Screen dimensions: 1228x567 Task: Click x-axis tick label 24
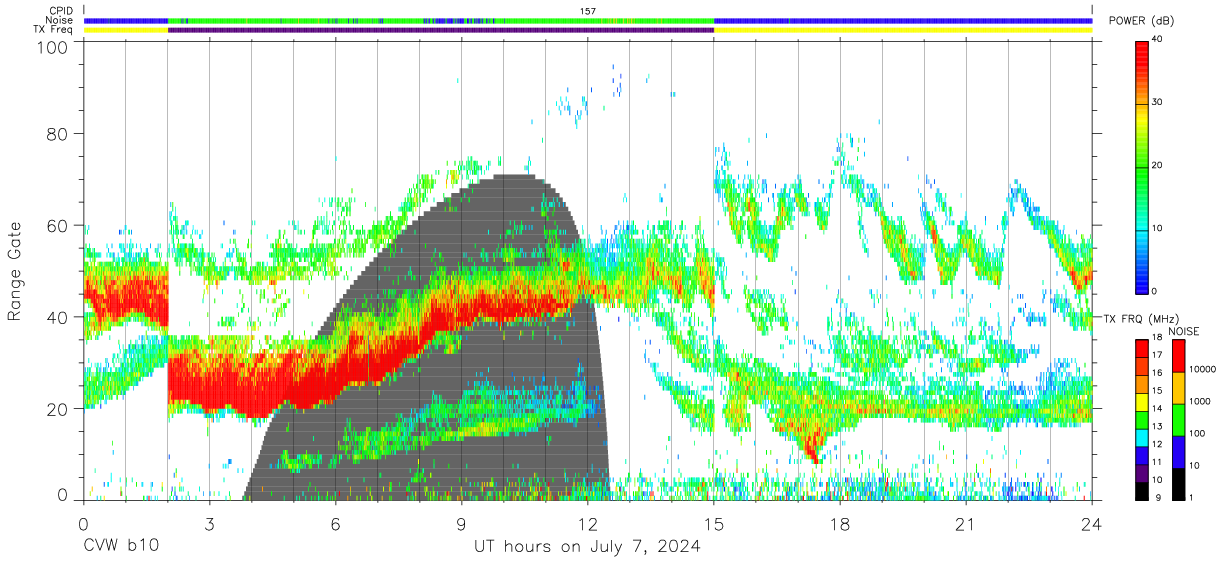click(1092, 525)
